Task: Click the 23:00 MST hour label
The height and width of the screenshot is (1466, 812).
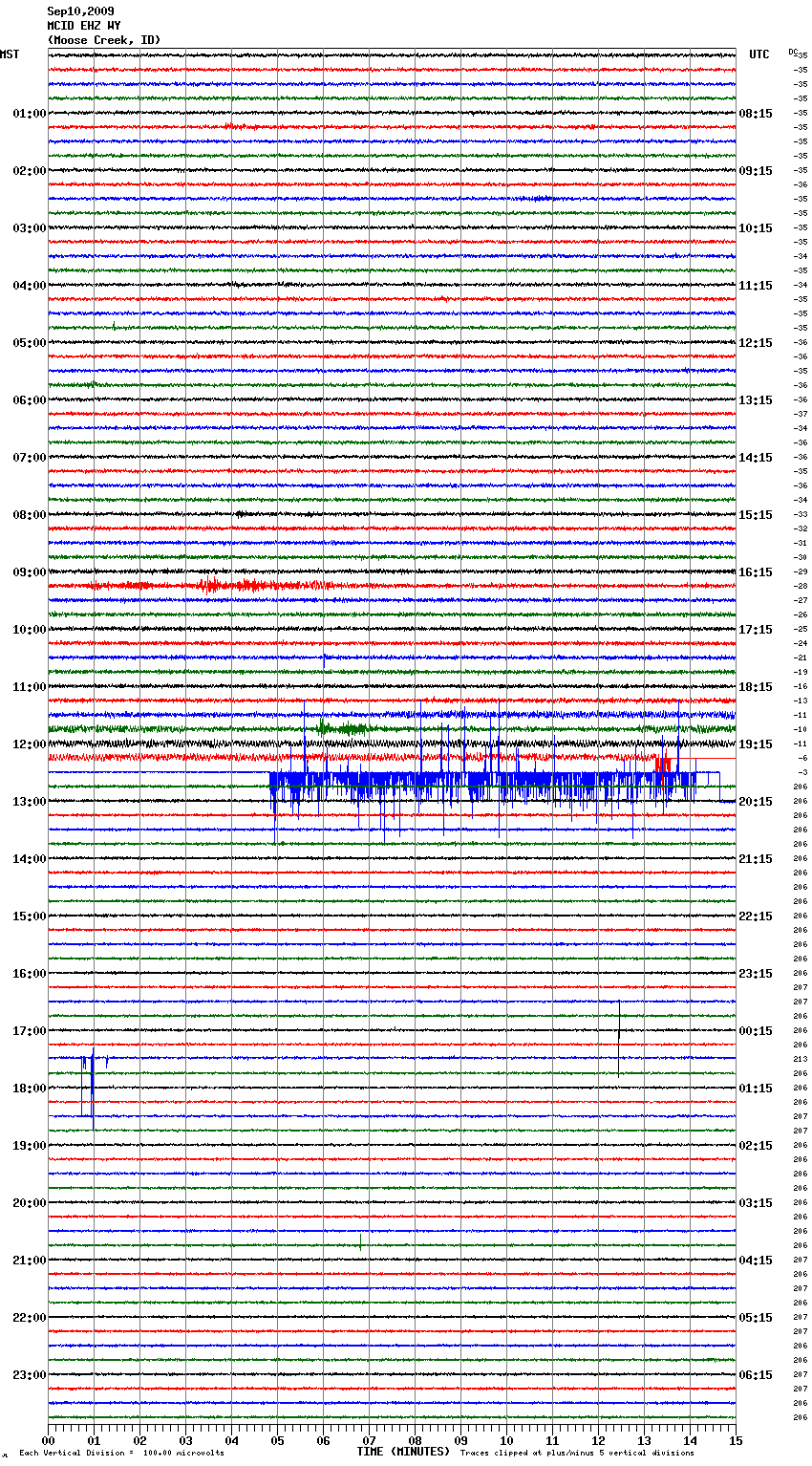Action: tap(30, 1374)
